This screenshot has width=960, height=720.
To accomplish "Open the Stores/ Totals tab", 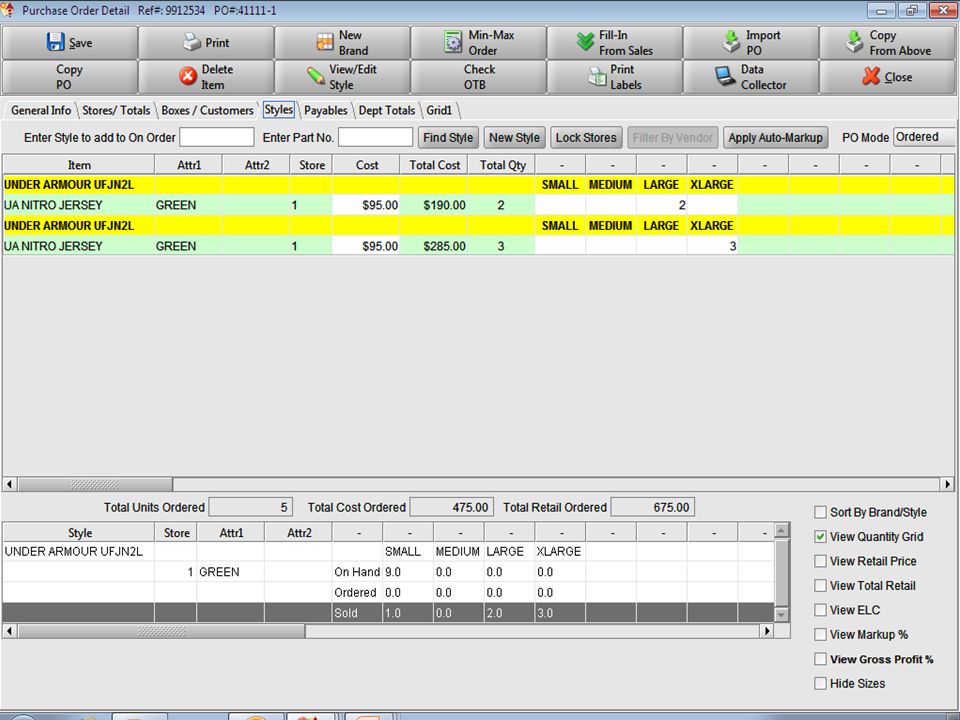I will click(116, 110).
